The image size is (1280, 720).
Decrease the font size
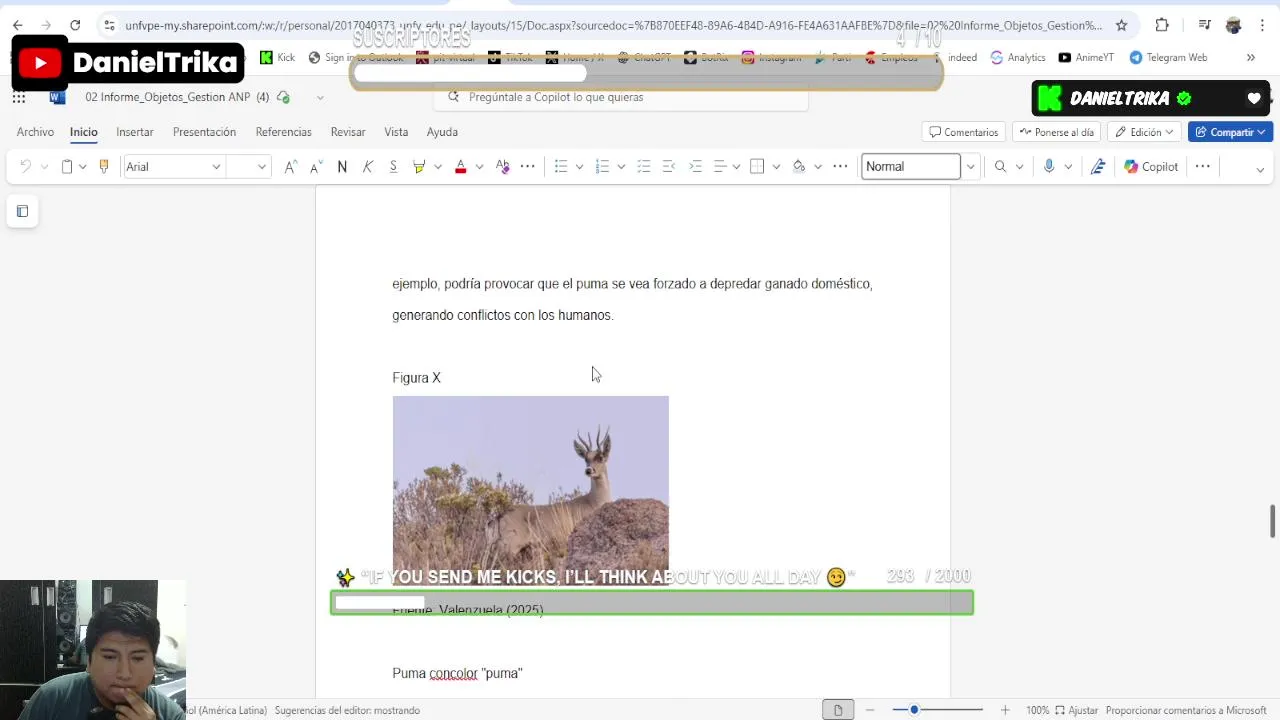coord(316,167)
